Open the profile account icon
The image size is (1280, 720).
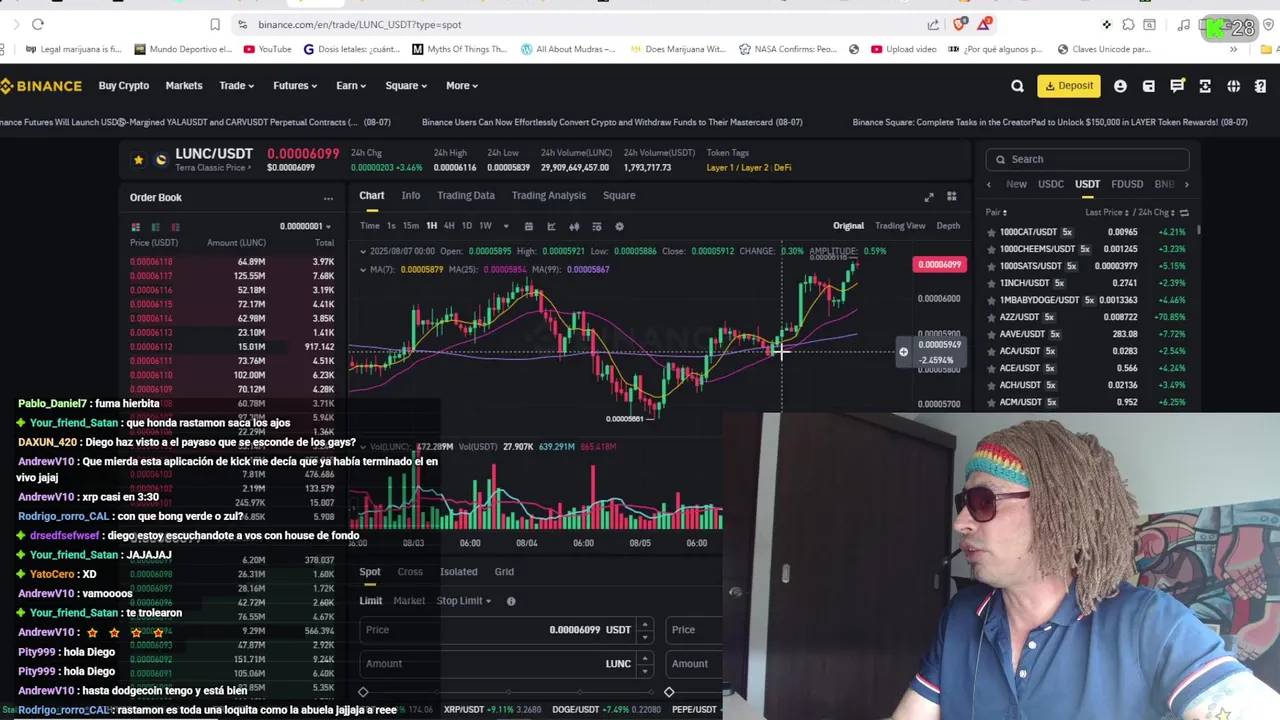[1120, 86]
